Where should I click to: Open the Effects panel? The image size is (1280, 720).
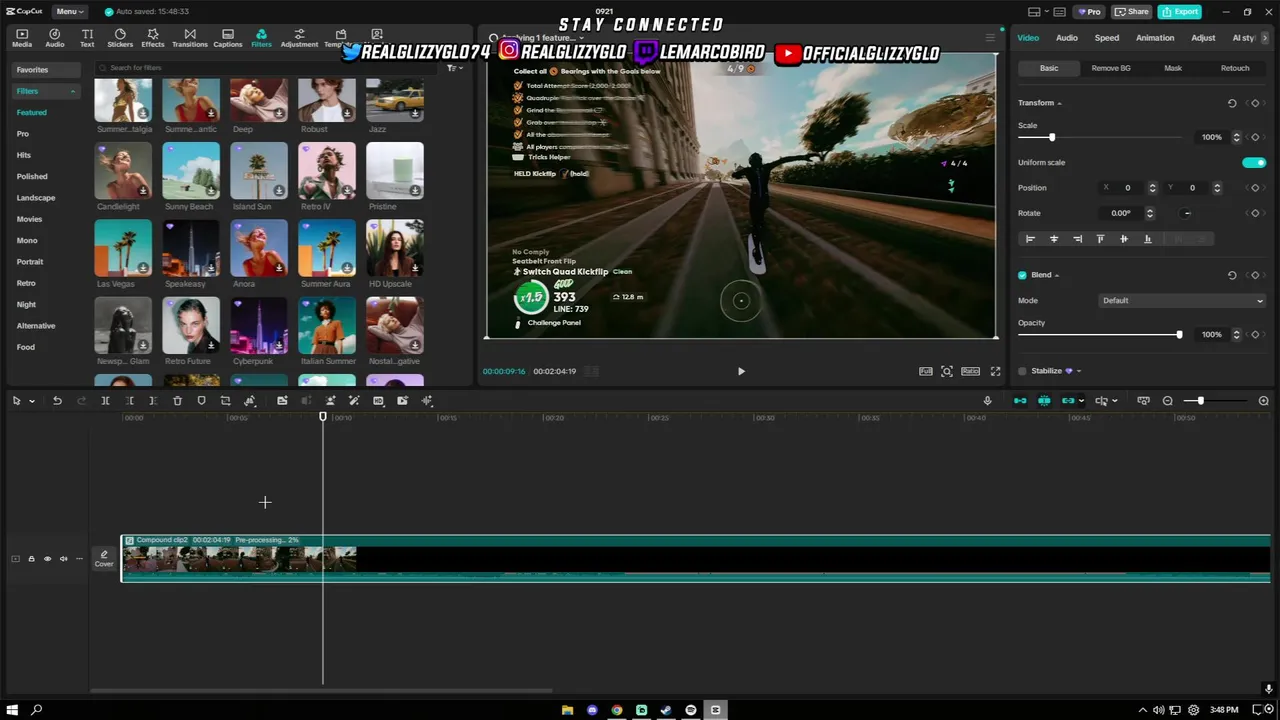pyautogui.click(x=153, y=38)
